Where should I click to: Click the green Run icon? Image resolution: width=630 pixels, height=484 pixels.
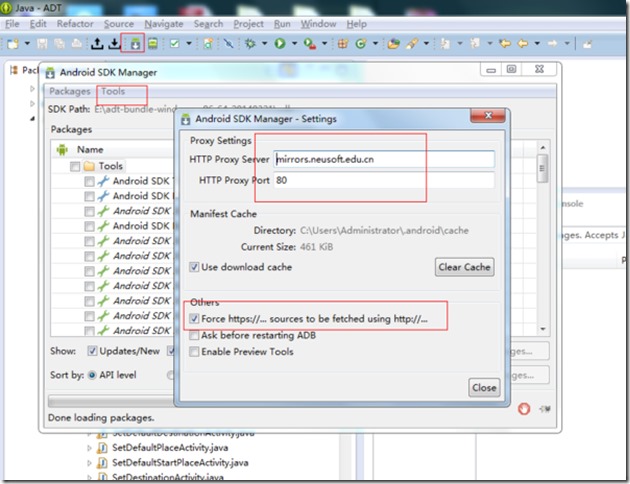coord(280,43)
